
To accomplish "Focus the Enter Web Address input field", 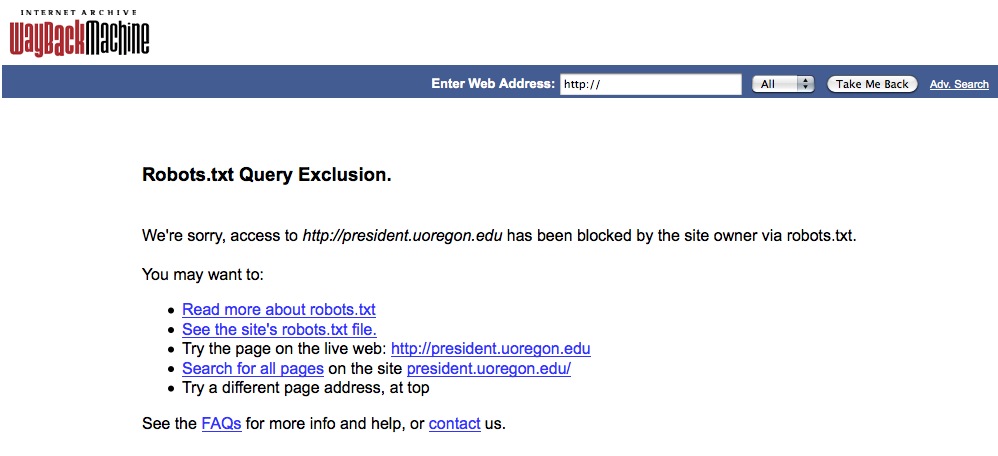I will click(x=650, y=84).
